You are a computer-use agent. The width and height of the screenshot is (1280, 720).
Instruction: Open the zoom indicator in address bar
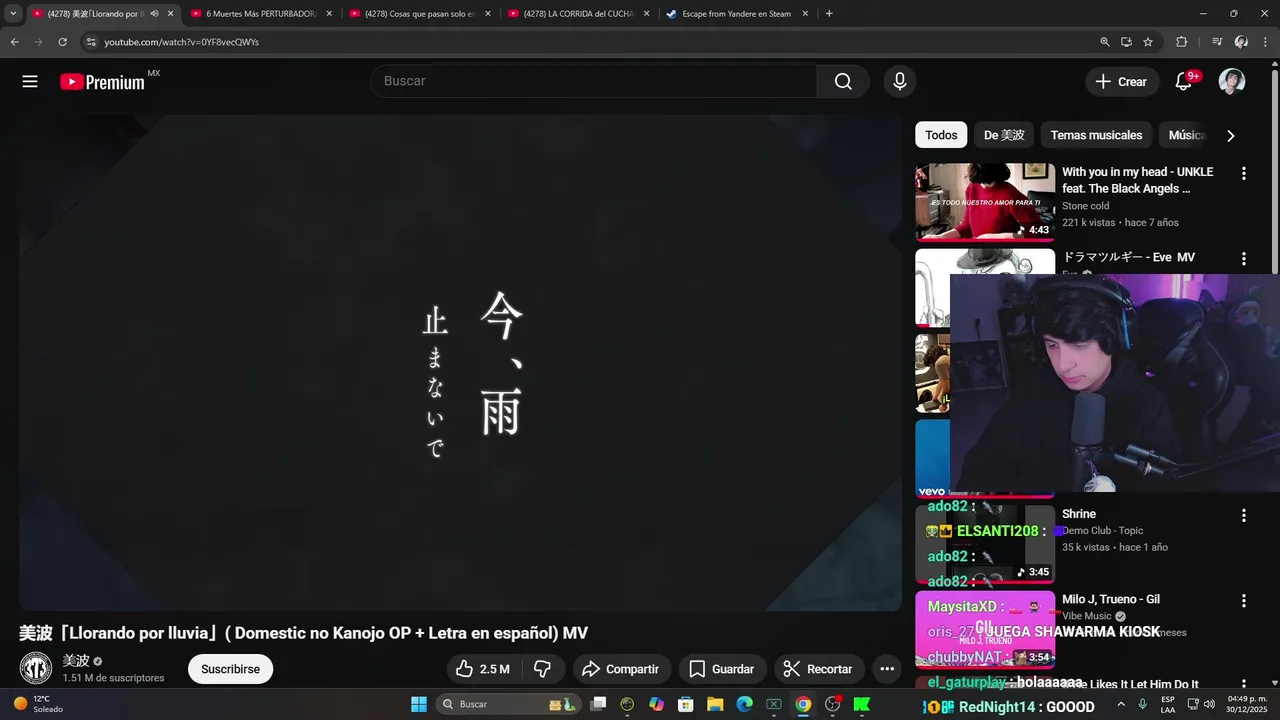tap(1105, 42)
